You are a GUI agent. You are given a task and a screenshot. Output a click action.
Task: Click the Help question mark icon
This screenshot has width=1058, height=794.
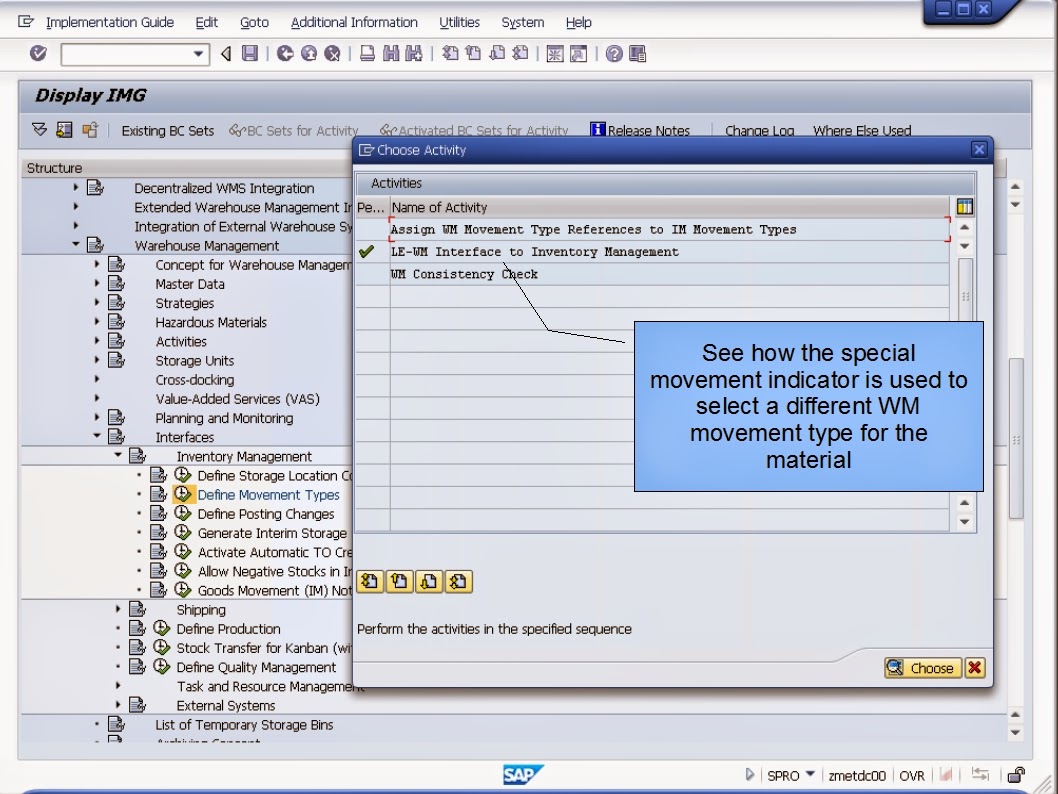coord(614,53)
